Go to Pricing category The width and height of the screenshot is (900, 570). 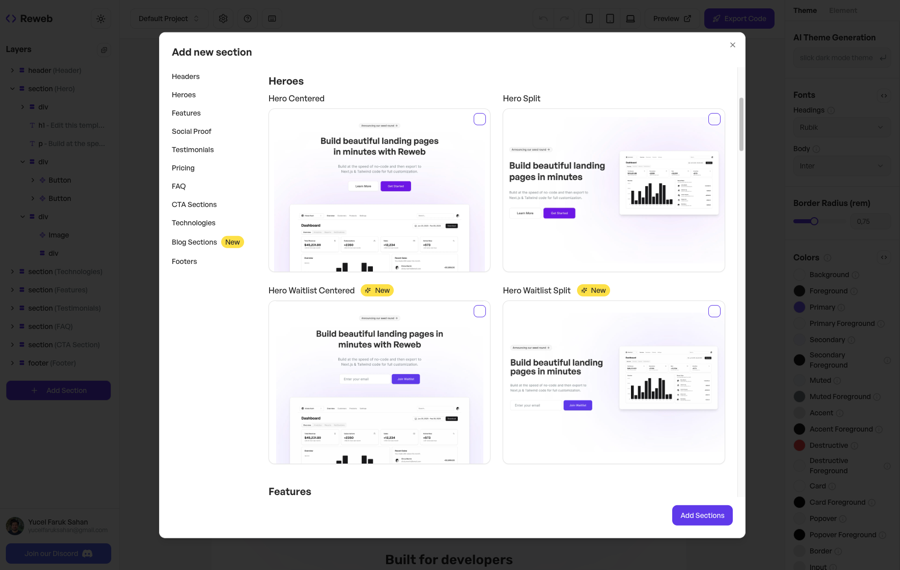point(183,168)
